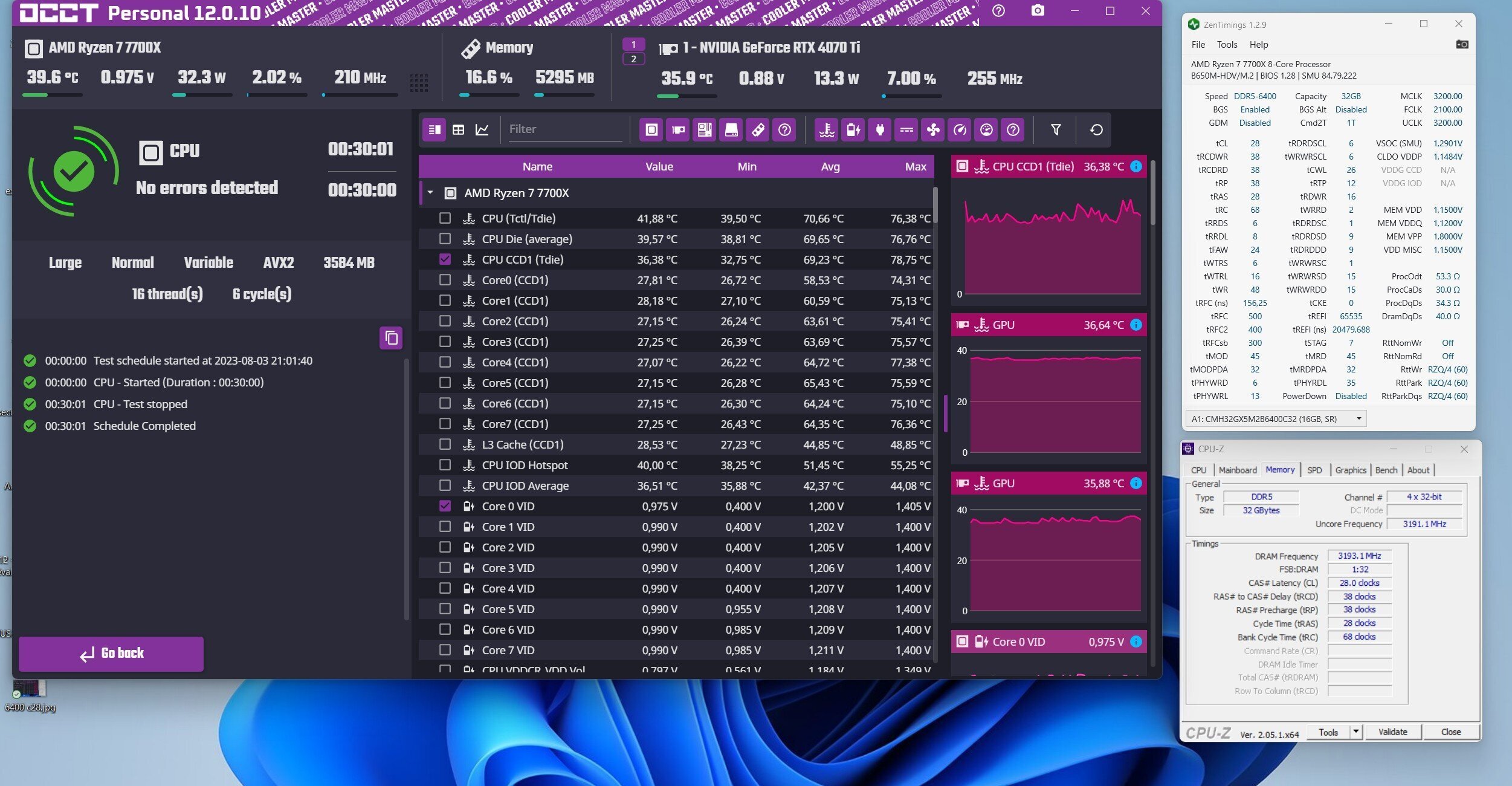Click CPU-Z Close button
1512x786 pixels.
pos(1450,732)
